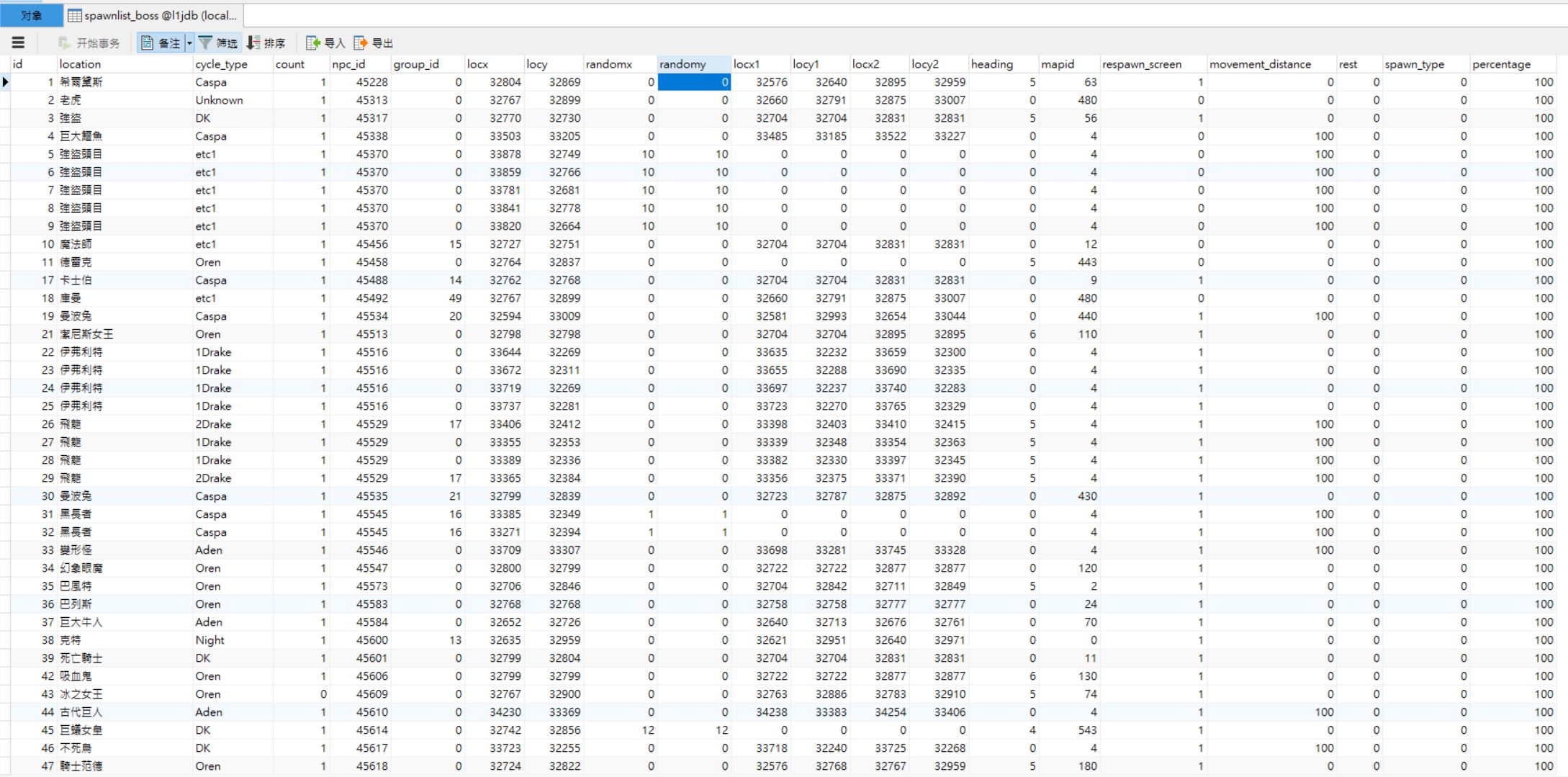This screenshot has width=1568, height=777.
Task: Toggle the 备注 memo view button
Action: point(161,43)
